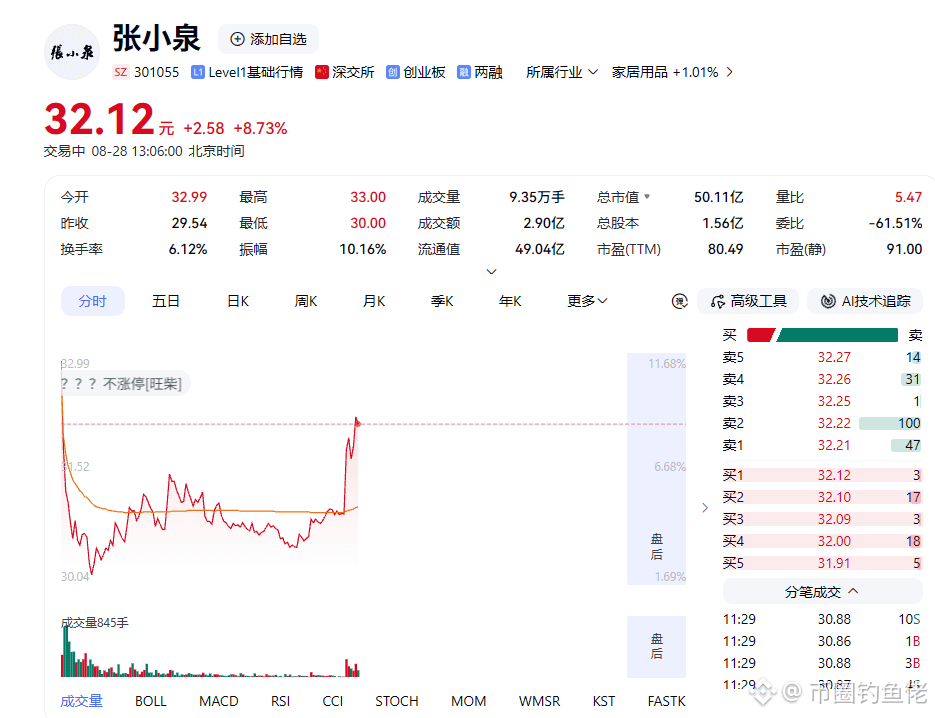Open the 更多 period dropdown

(x=587, y=301)
